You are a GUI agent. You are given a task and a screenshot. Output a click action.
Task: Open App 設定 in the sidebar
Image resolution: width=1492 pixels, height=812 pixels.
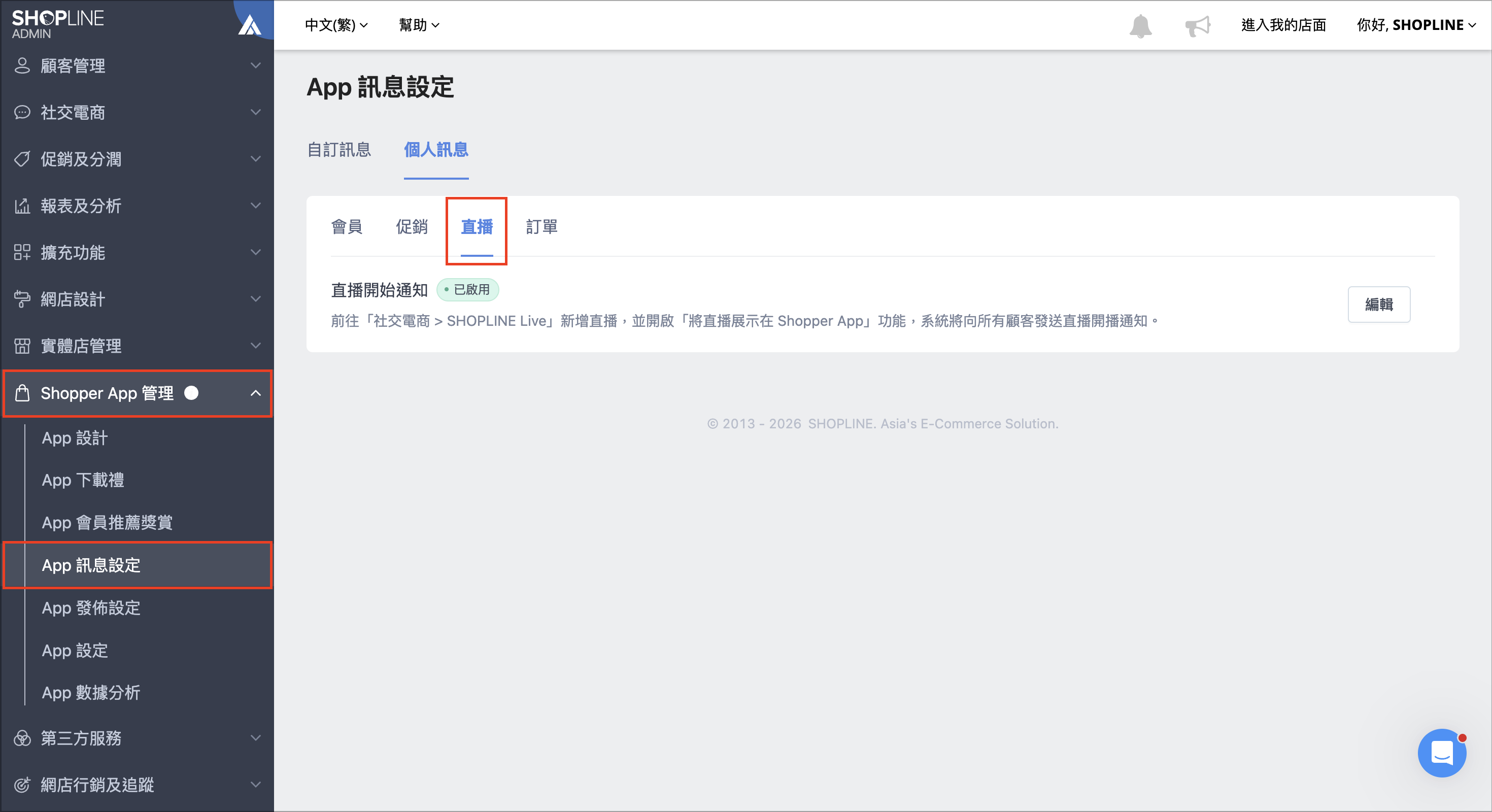[x=75, y=651]
